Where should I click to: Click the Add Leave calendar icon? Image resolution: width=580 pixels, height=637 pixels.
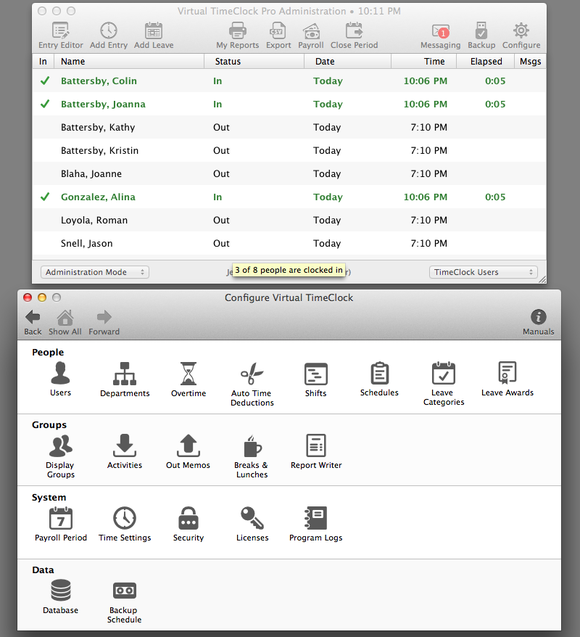(x=154, y=31)
